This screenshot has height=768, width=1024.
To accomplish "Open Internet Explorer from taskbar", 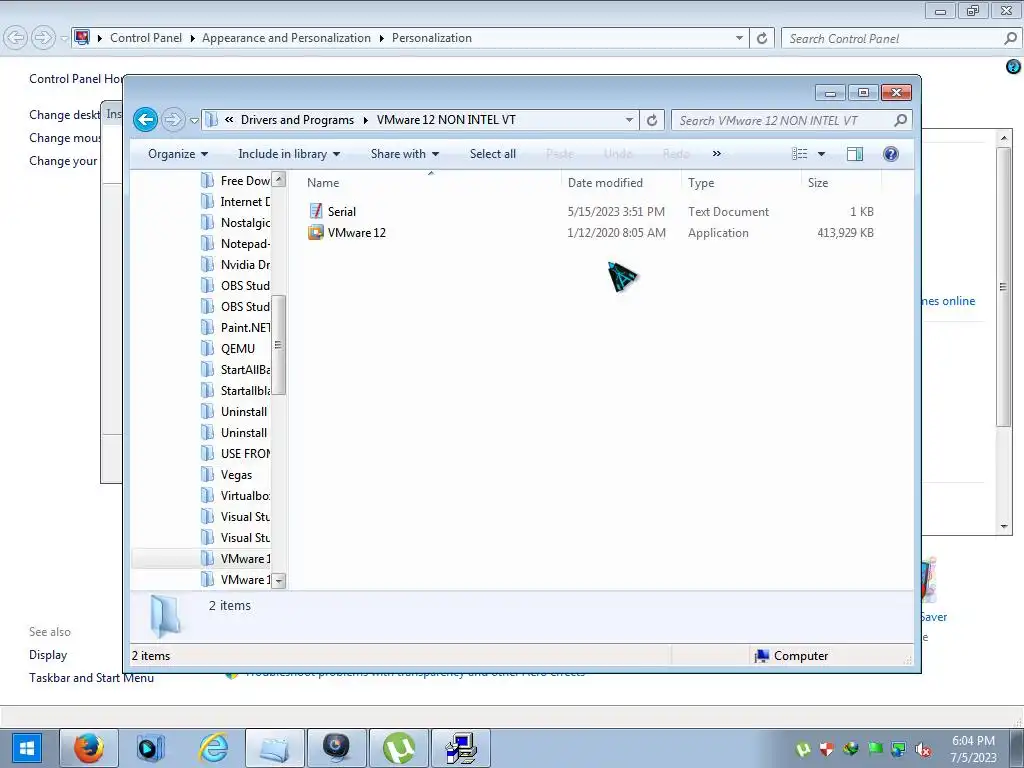I will point(213,748).
